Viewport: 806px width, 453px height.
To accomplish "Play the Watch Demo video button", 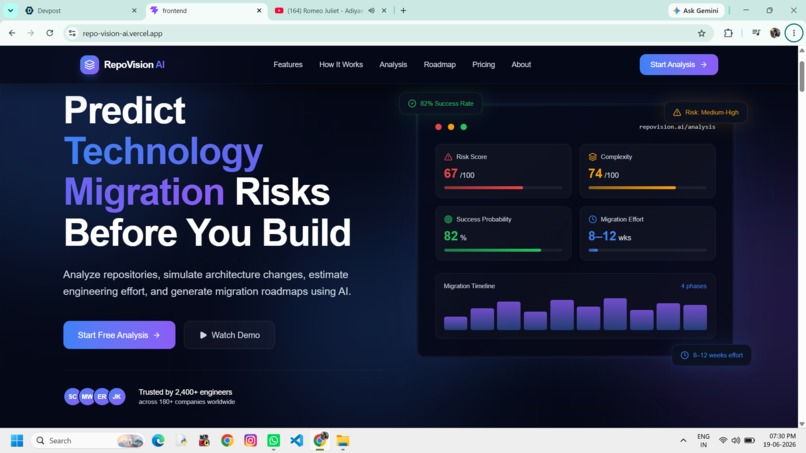I will tap(229, 335).
